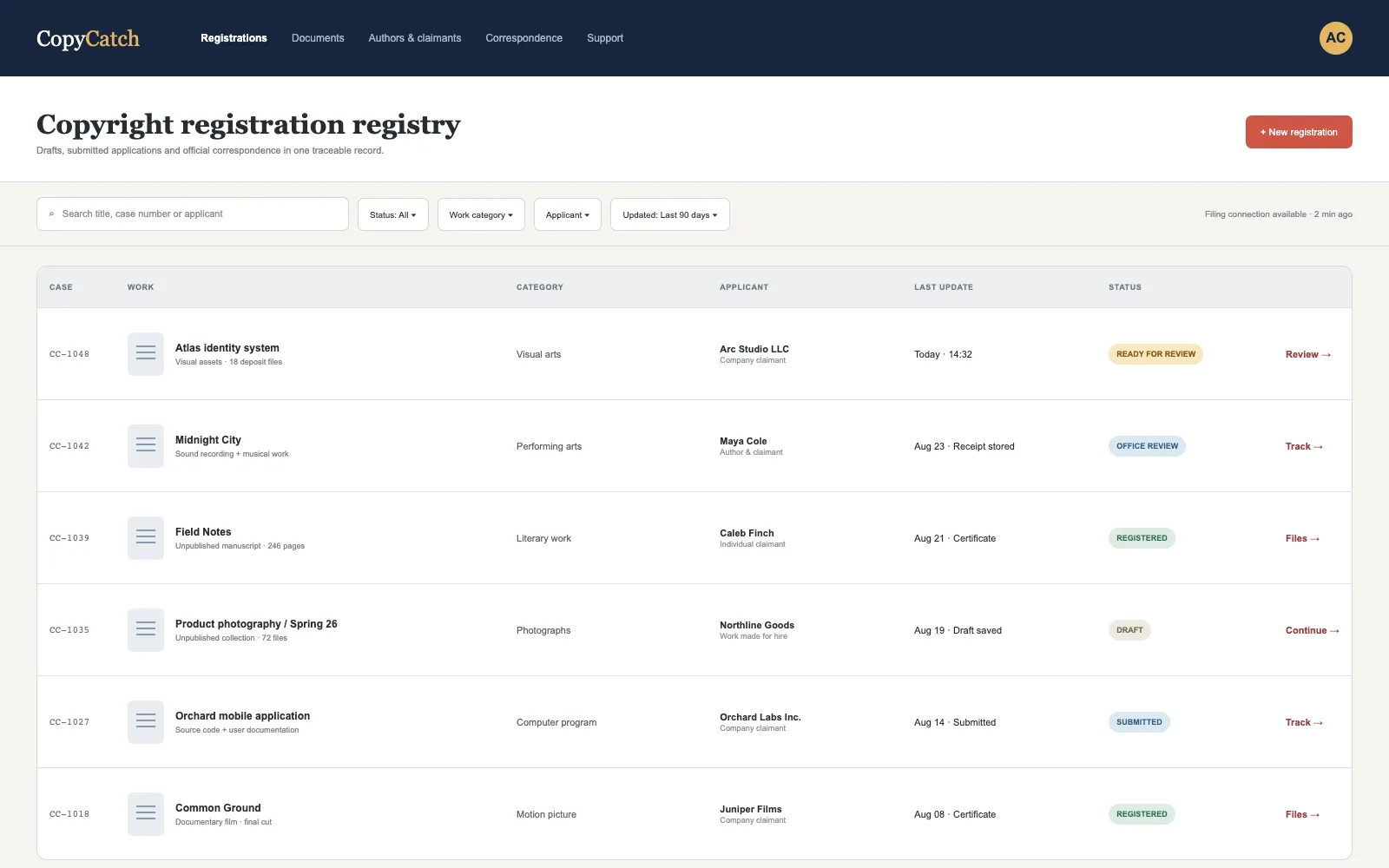
Task: Click the document icon for Product photography
Action: [146, 630]
